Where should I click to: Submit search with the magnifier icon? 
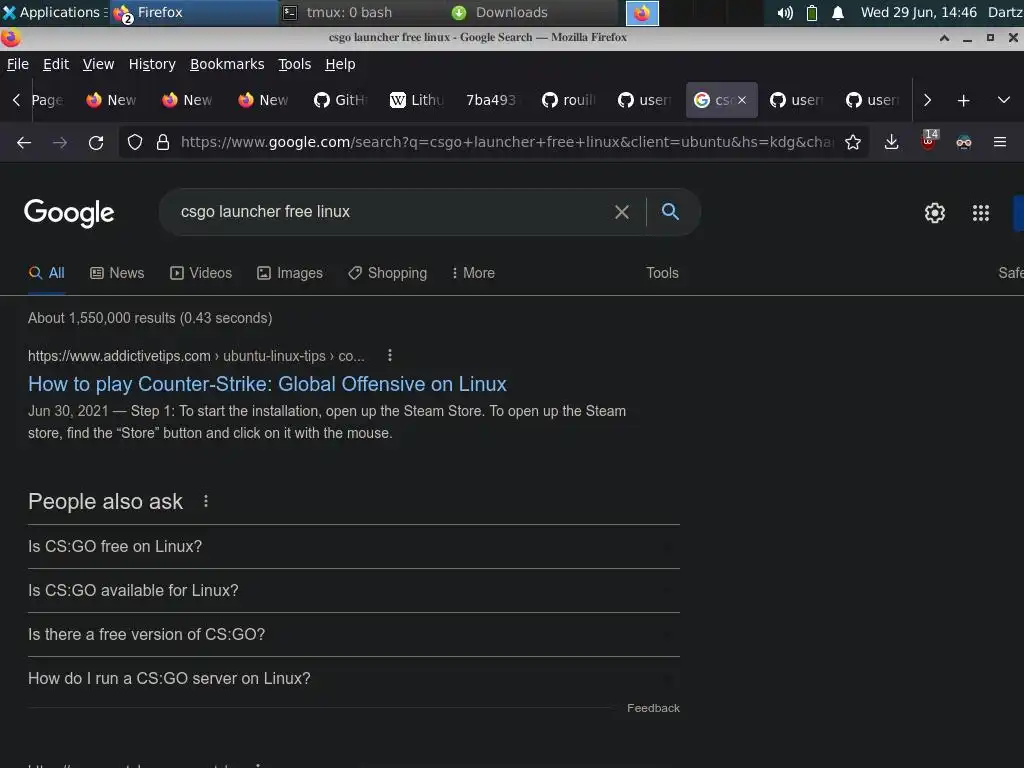(x=670, y=212)
